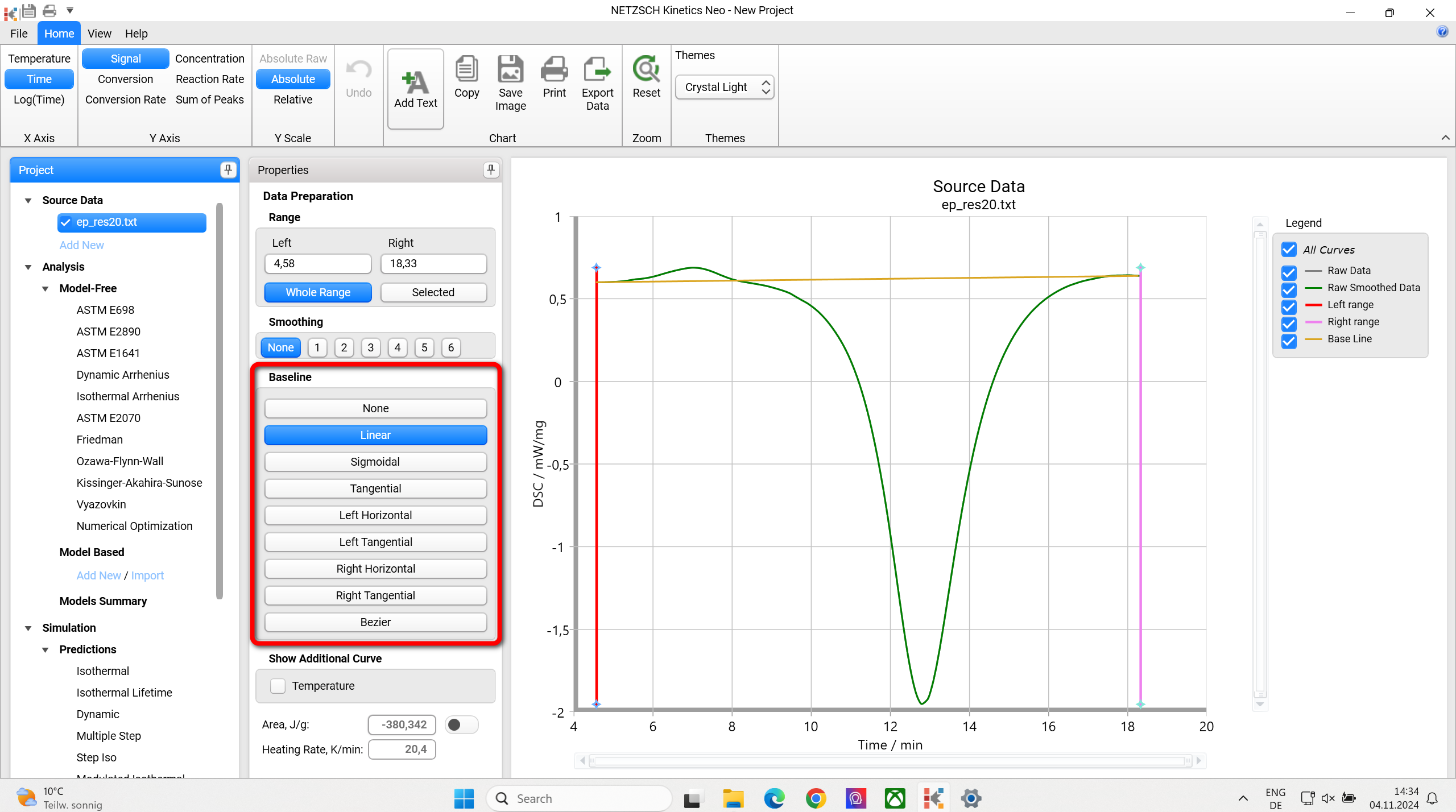Image resolution: width=1456 pixels, height=812 pixels.
Task: Open the File menu
Action: (x=19, y=33)
